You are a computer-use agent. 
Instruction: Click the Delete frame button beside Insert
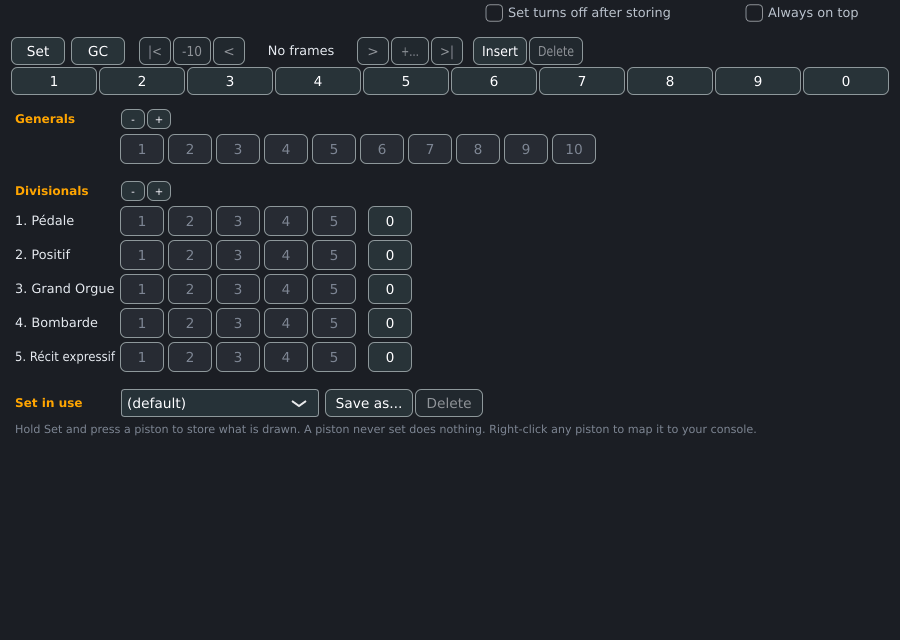[556, 51]
